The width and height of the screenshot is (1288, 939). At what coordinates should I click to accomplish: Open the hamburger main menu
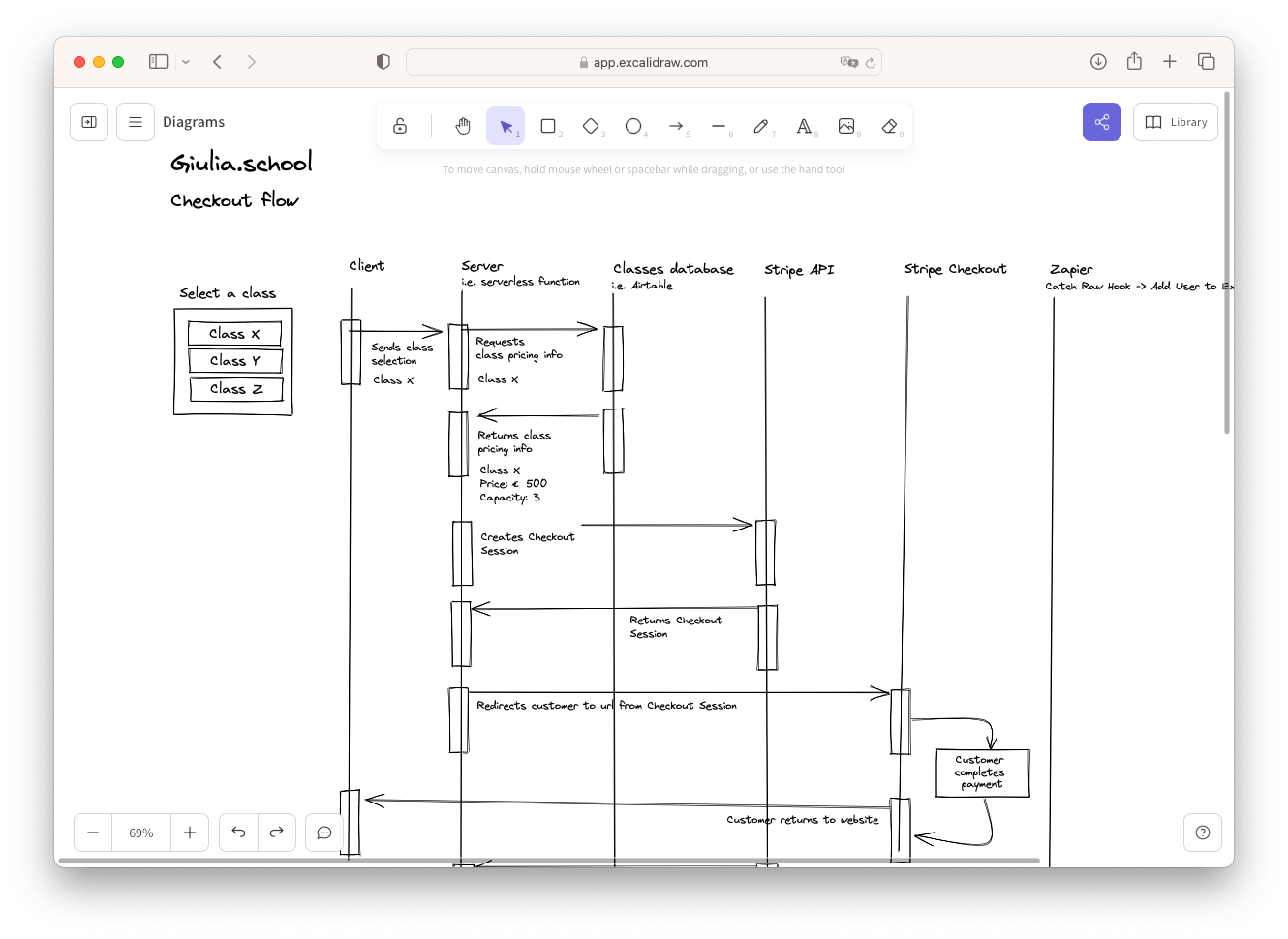[136, 122]
